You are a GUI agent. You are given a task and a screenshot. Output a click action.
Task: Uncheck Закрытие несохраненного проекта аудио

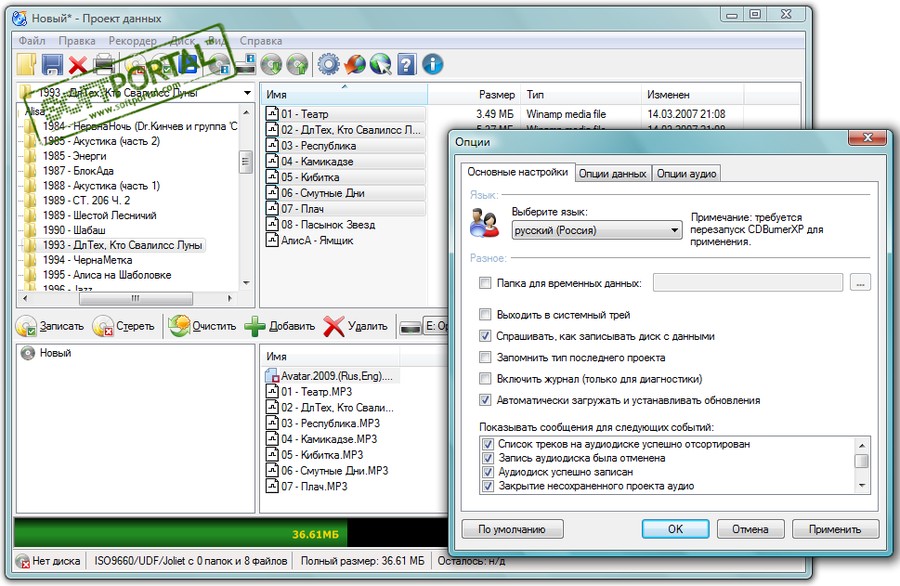coord(488,486)
